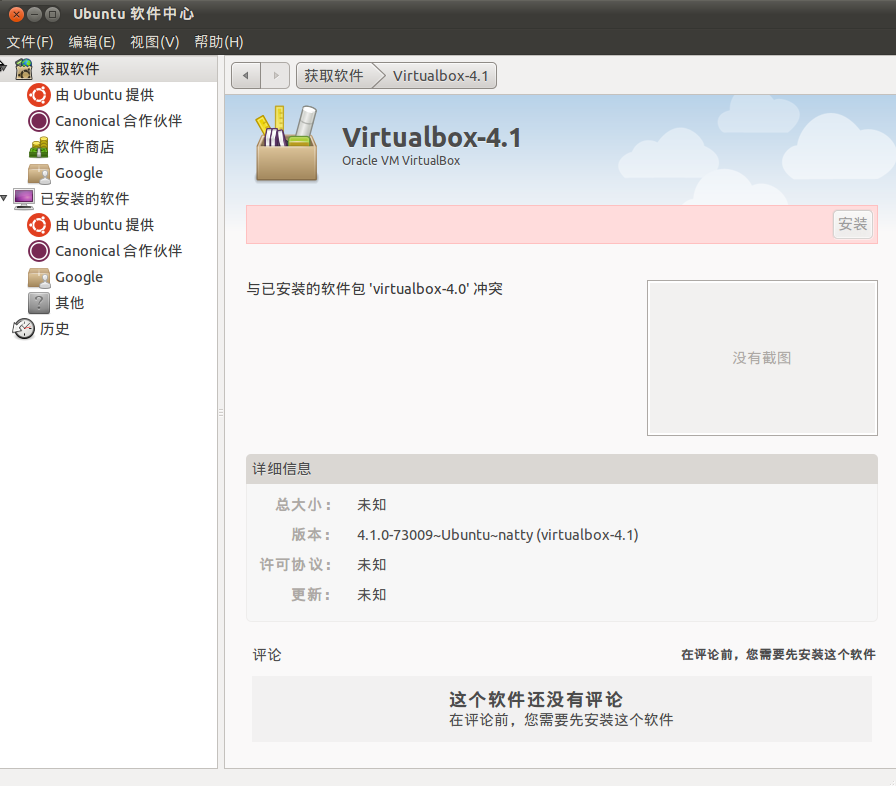896x786 pixels.
Task: Click the conflict message about virtualbox-4.0
Action: (x=375, y=288)
